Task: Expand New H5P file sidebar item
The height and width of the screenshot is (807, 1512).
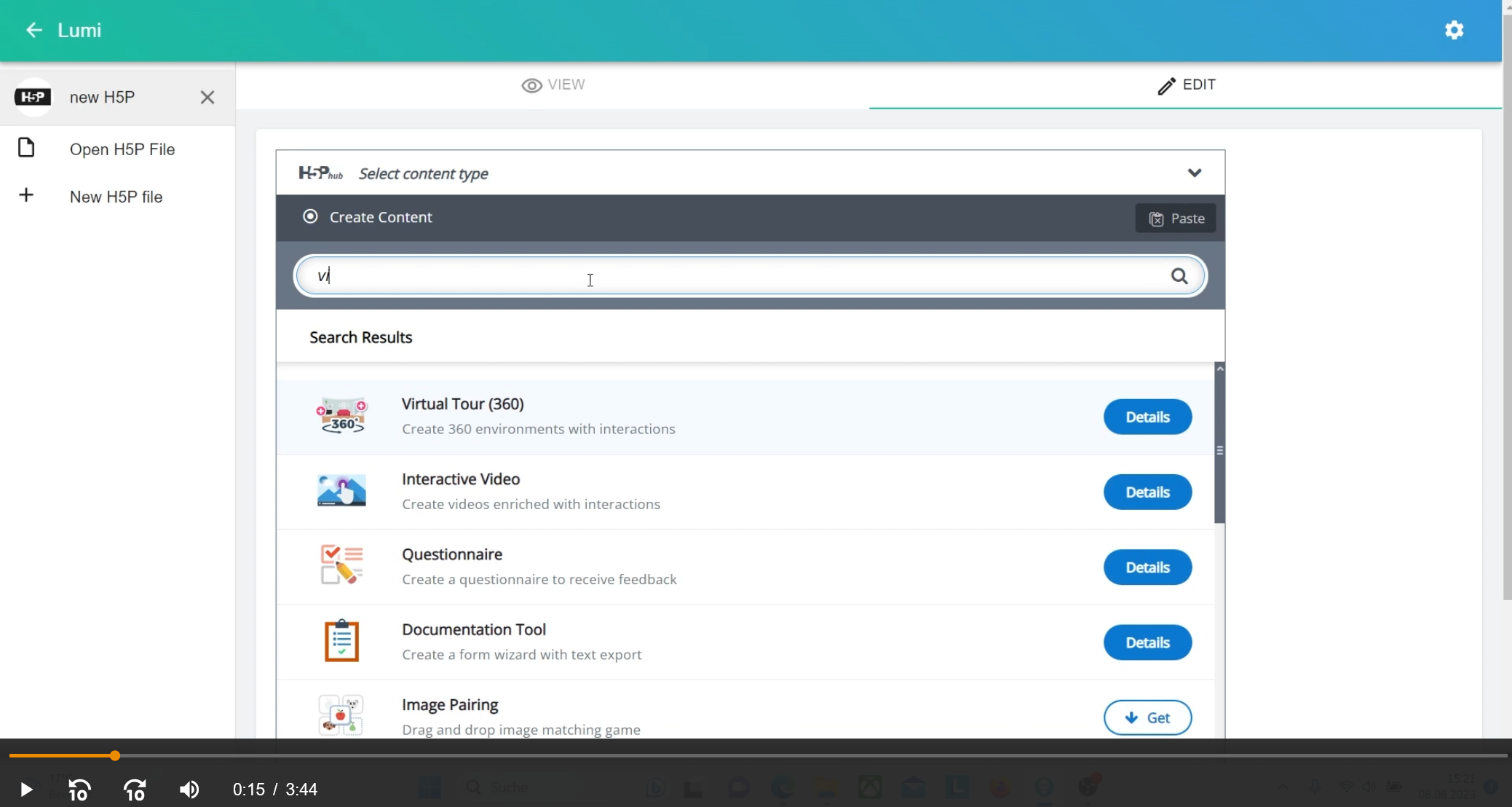Action: [116, 197]
